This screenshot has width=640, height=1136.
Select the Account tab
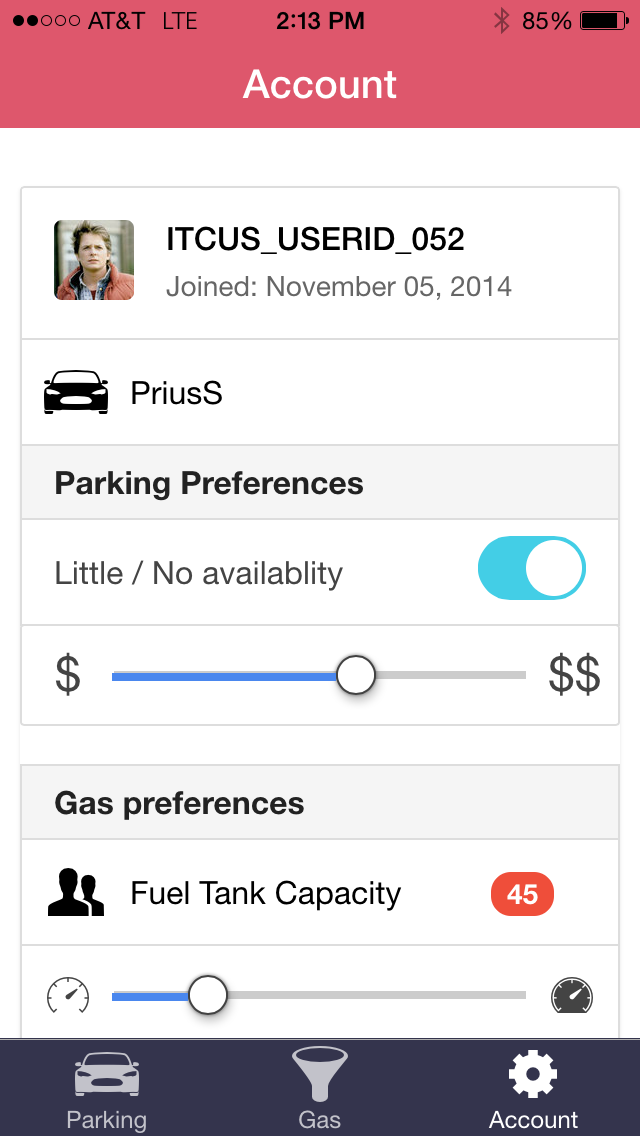533,1089
